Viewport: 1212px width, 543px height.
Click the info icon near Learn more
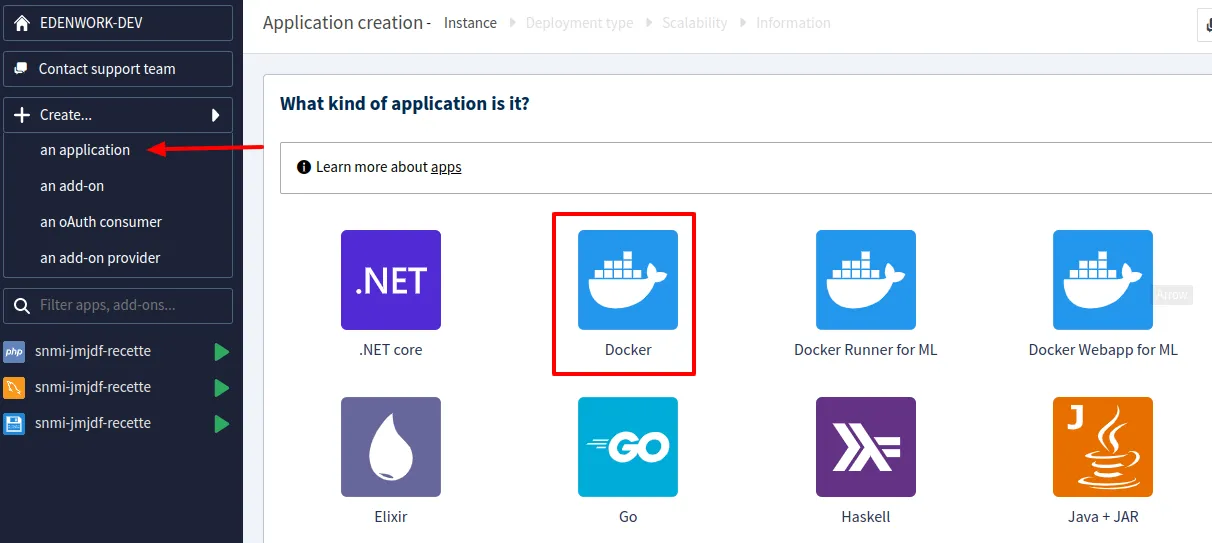coord(304,167)
